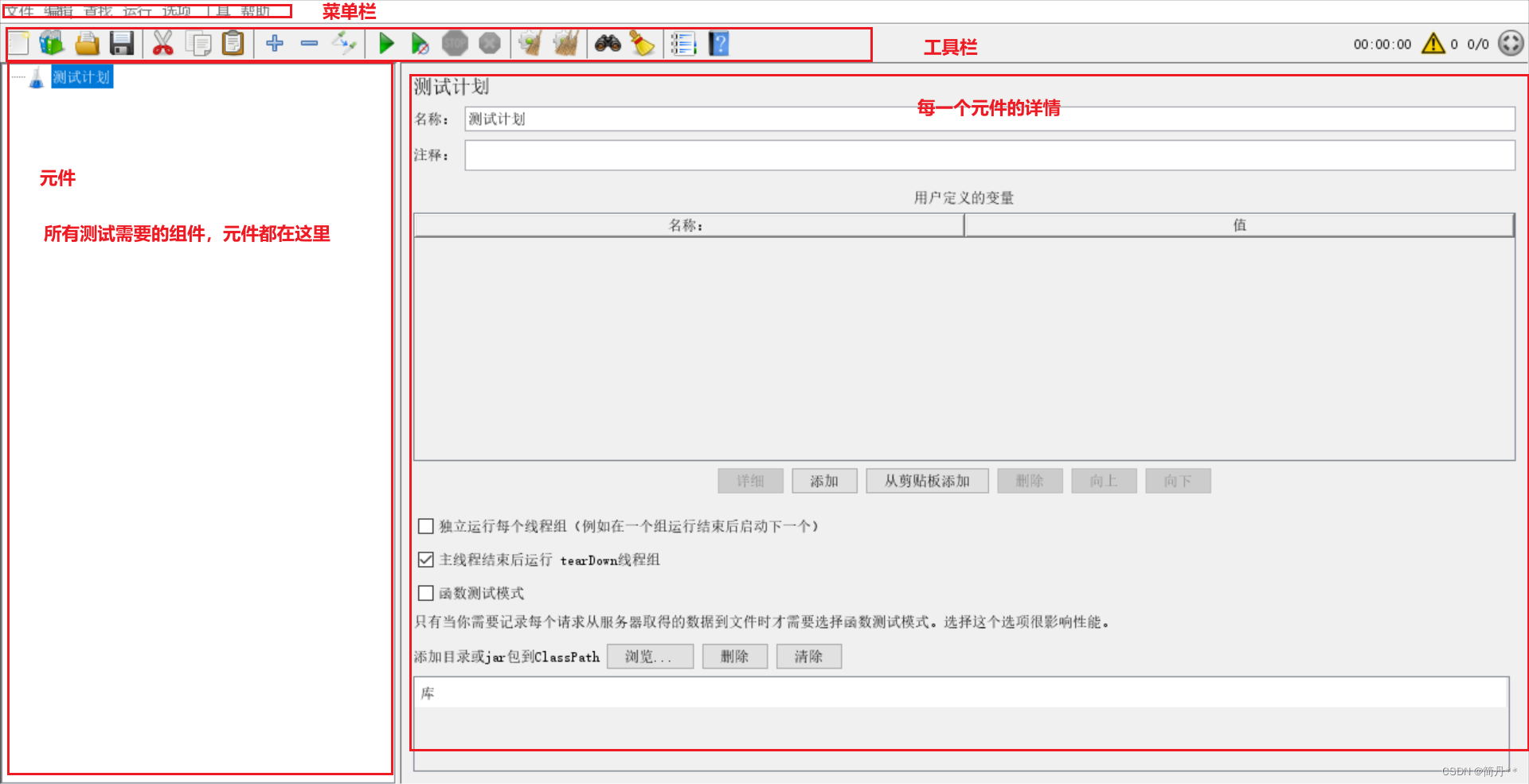The height and width of the screenshot is (784, 1529).
Task: Click the Paste clipboard icon
Action: (x=233, y=44)
